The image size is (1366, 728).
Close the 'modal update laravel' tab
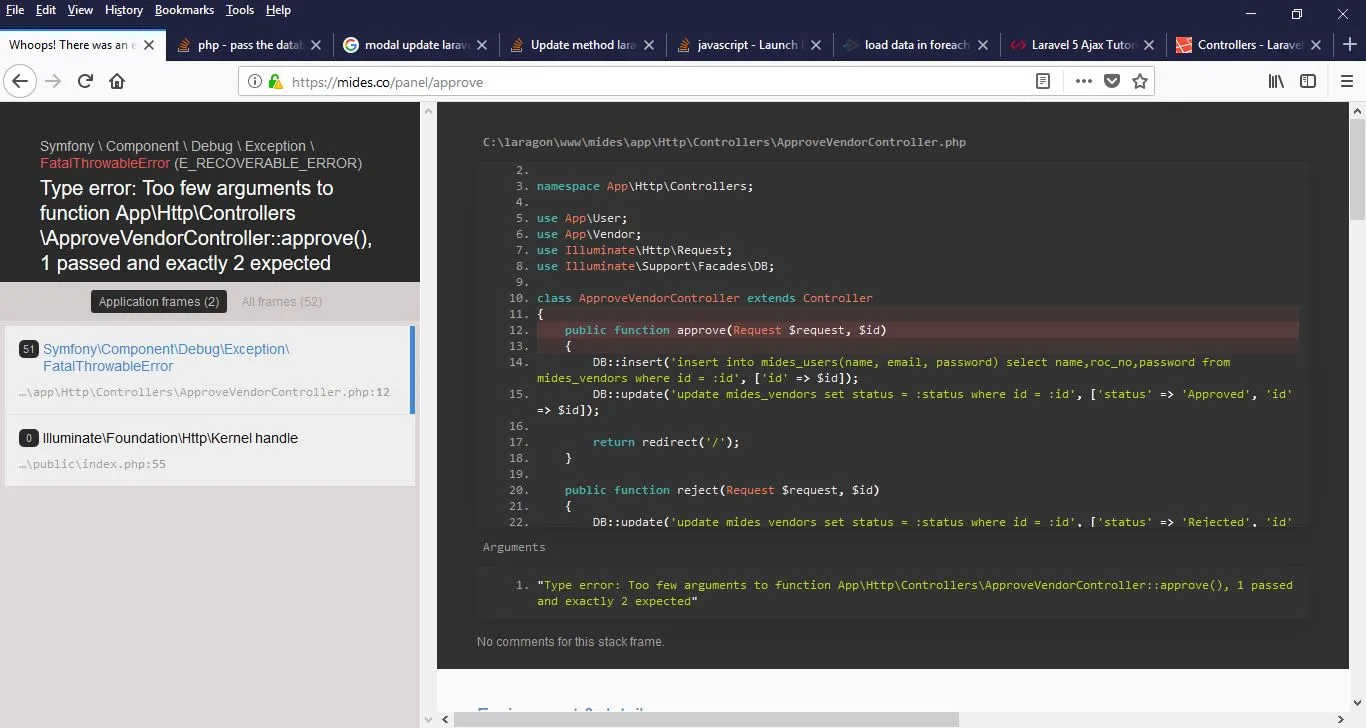click(481, 45)
